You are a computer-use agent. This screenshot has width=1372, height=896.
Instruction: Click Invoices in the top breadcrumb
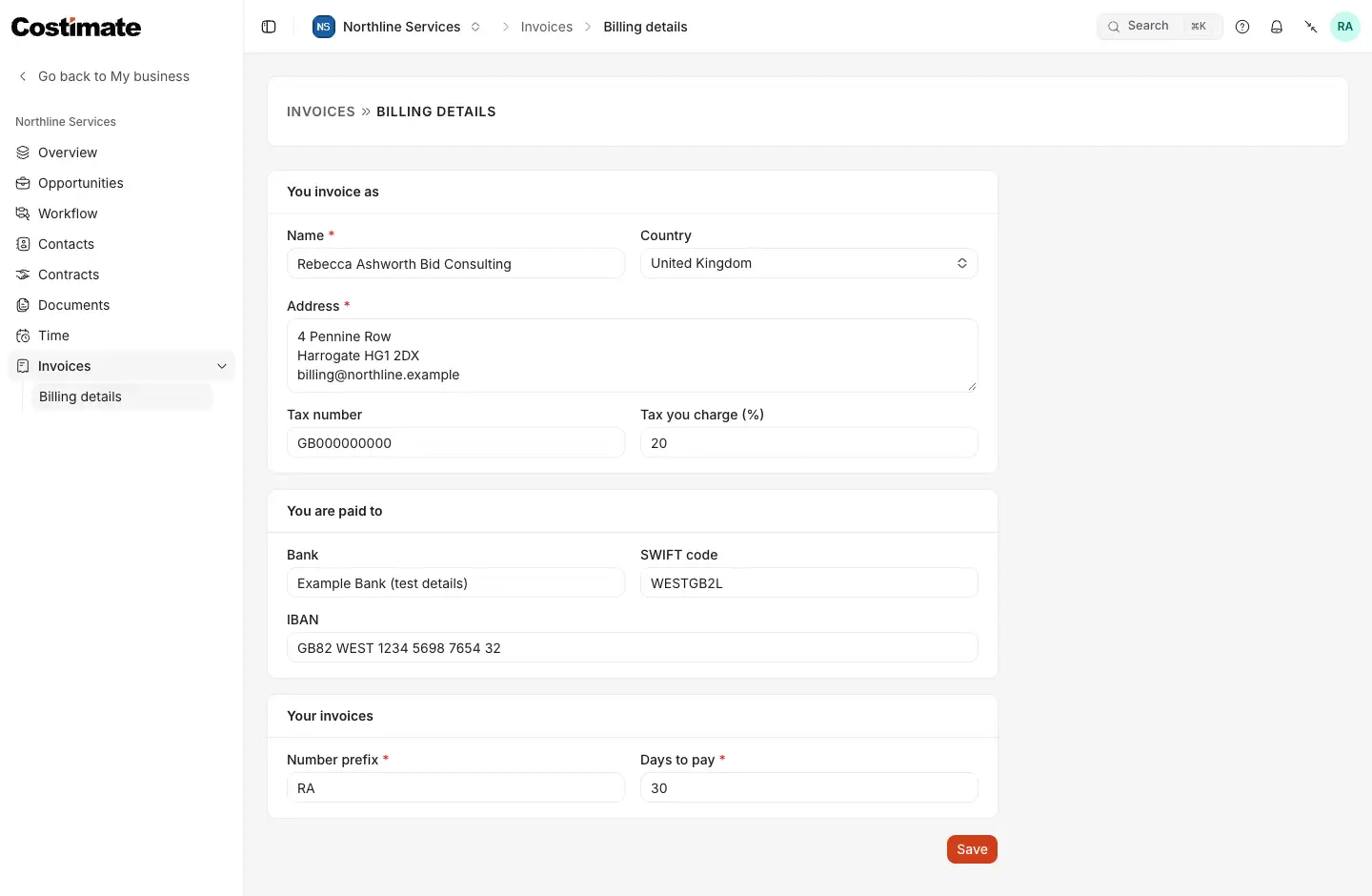pos(547,27)
